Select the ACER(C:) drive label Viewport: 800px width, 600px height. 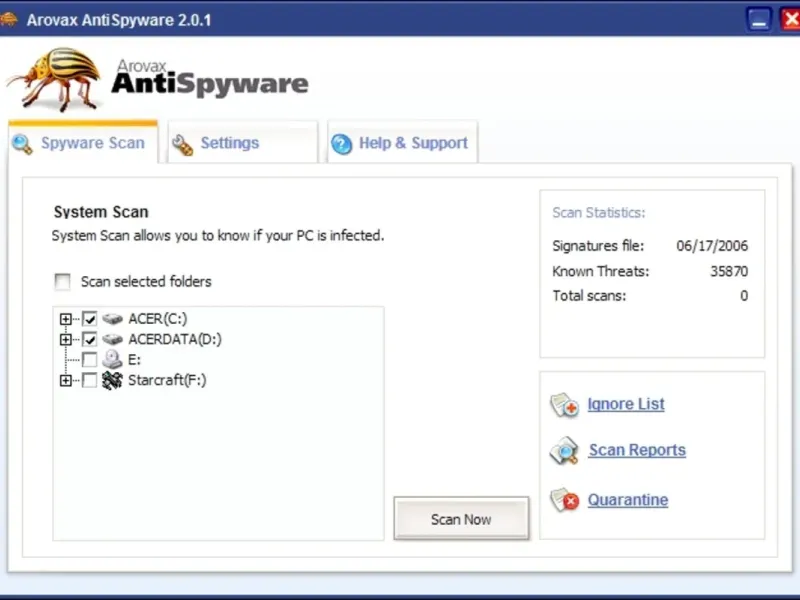tap(158, 319)
